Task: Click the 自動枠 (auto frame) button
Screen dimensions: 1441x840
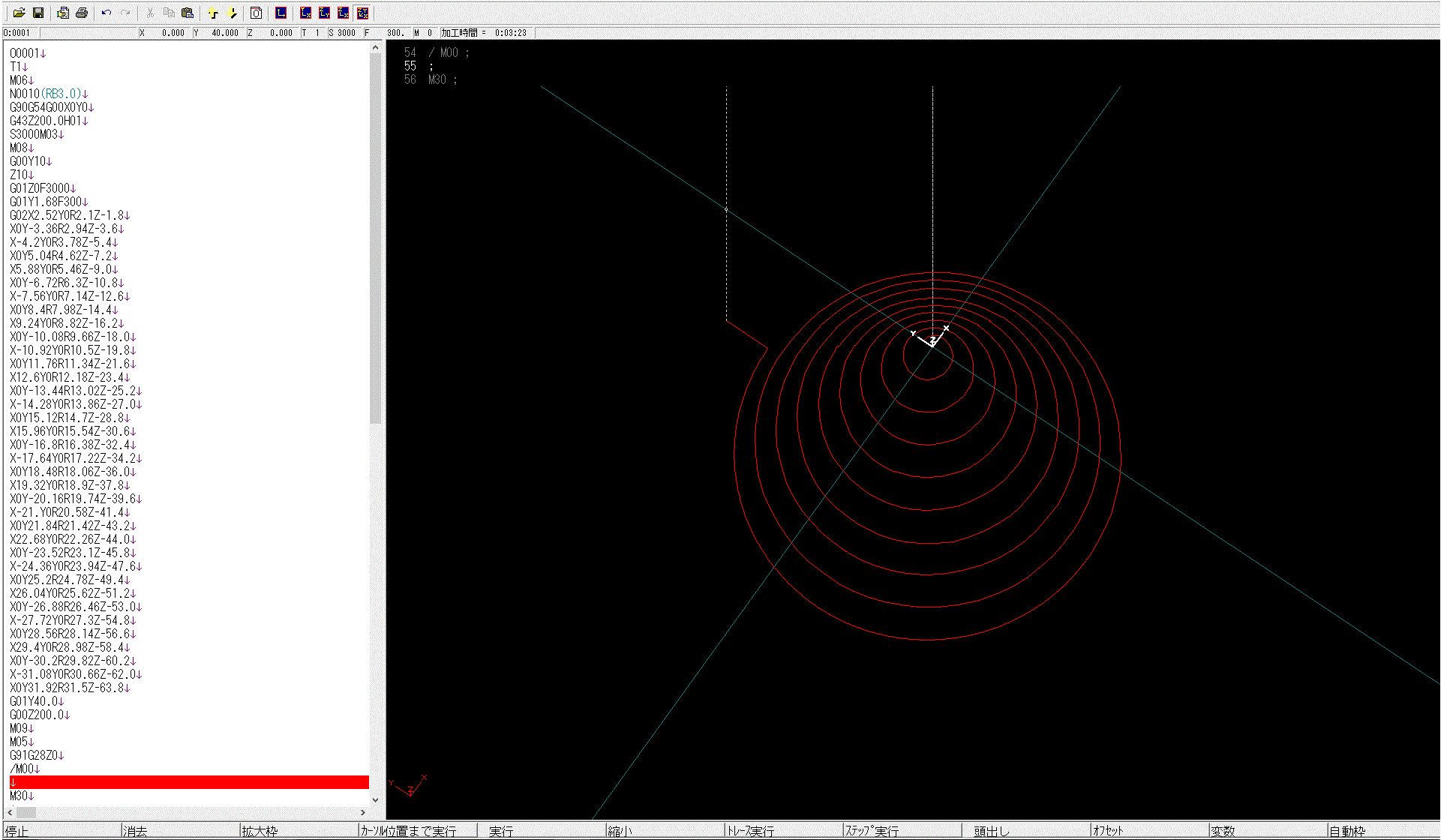Action: 1383,831
